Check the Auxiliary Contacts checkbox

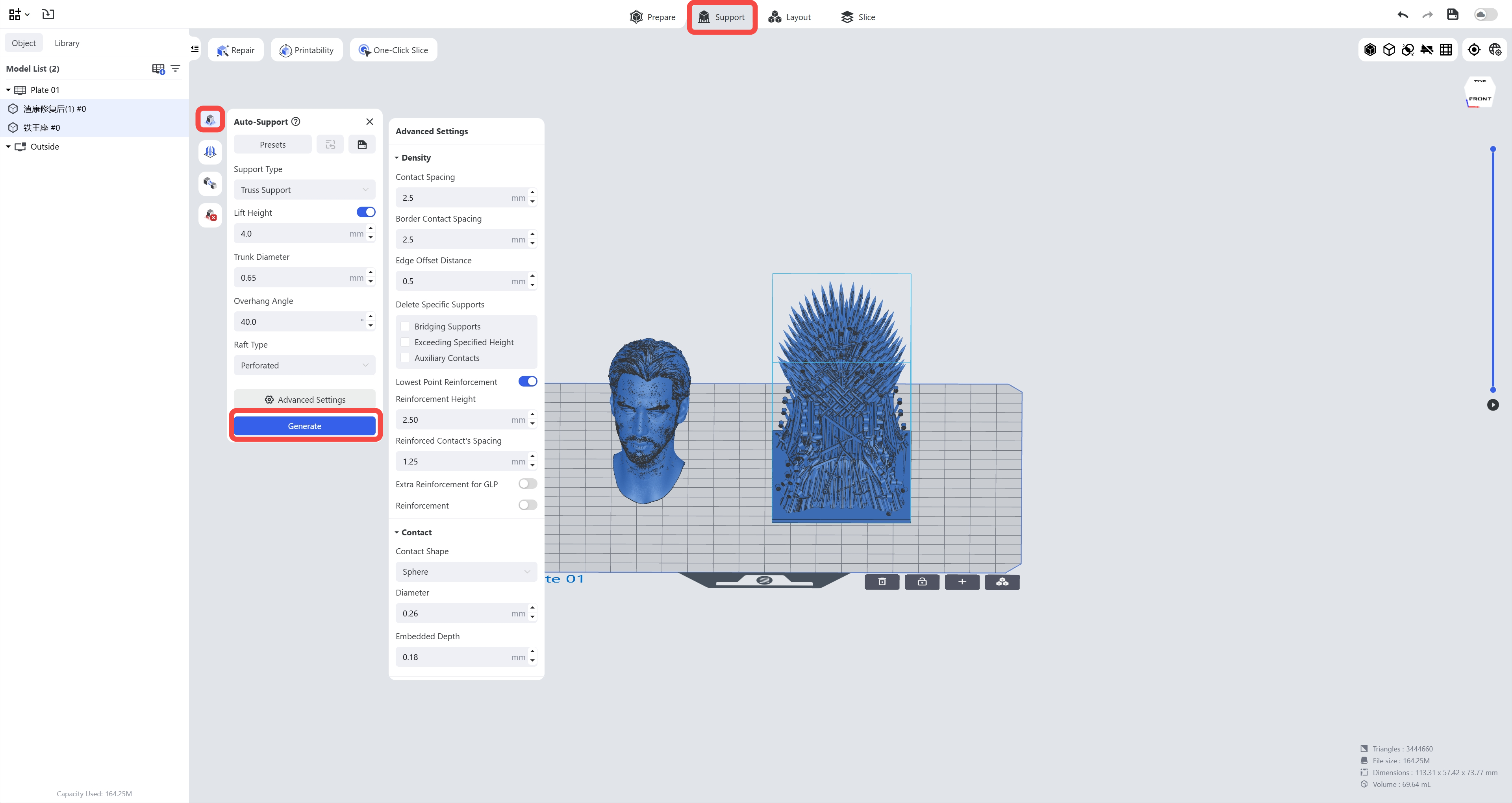pyautogui.click(x=405, y=357)
